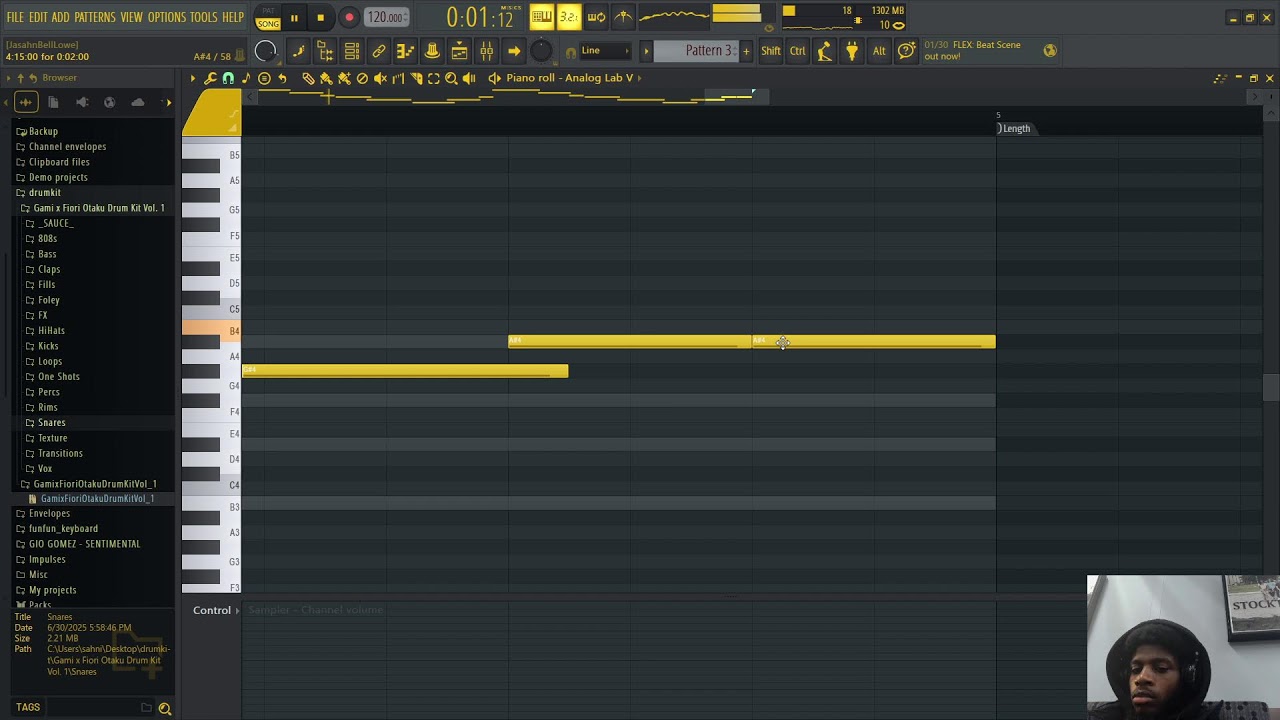Image resolution: width=1280 pixels, height=720 pixels.
Task: Open the piano roll tools wrench menu
Action: [210, 78]
